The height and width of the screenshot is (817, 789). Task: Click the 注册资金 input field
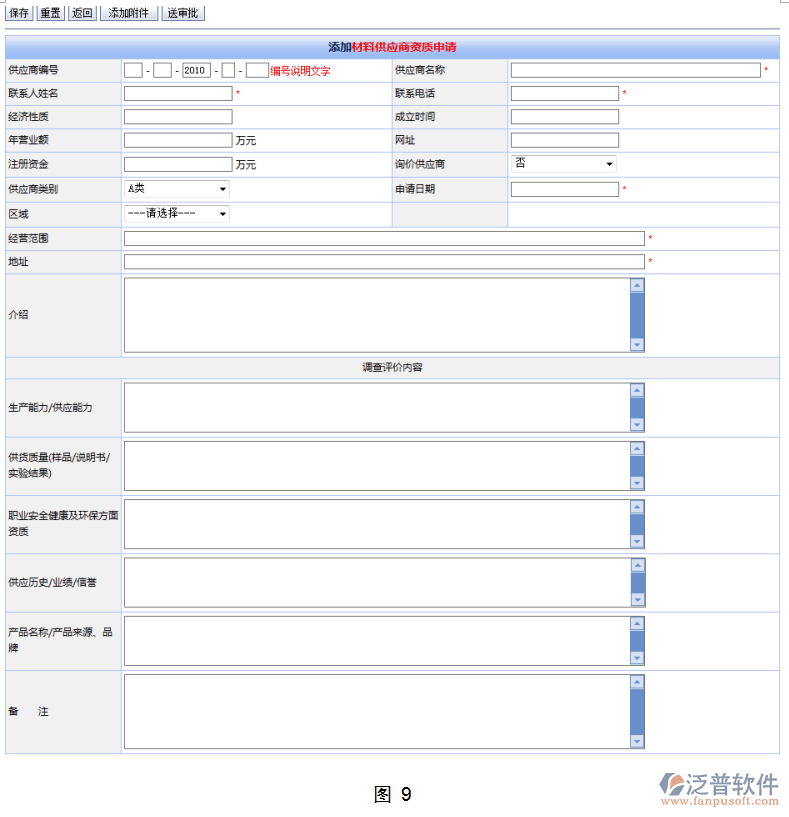tap(178, 164)
